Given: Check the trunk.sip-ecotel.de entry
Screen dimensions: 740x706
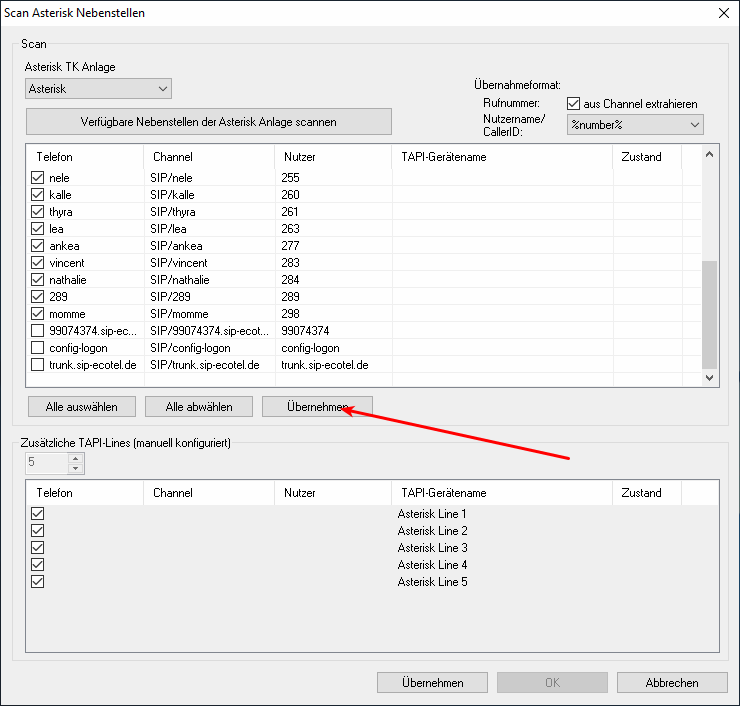Looking at the screenshot, I should pos(38,365).
